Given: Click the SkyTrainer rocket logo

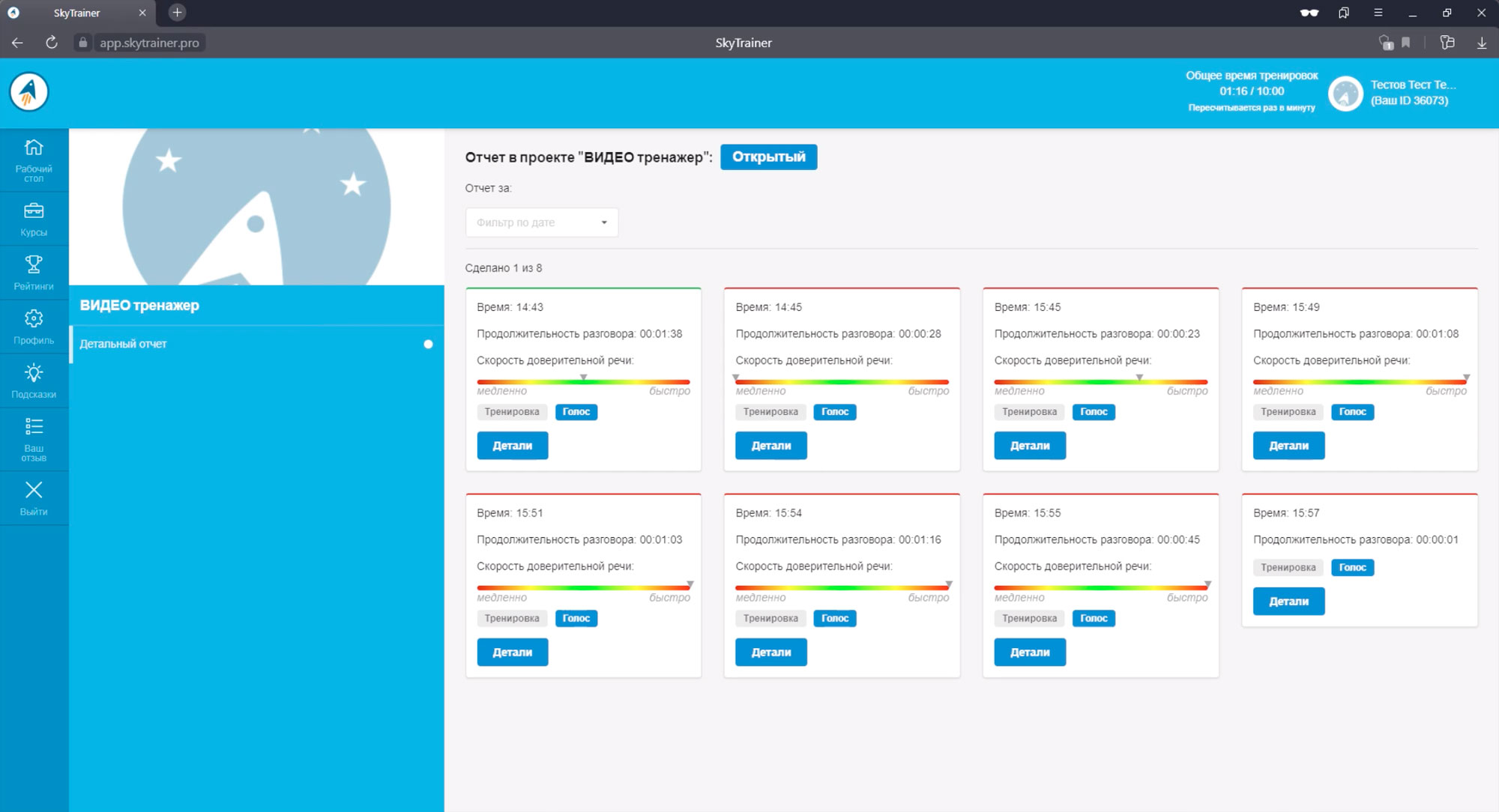Looking at the screenshot, I should [x=29, y=92].
